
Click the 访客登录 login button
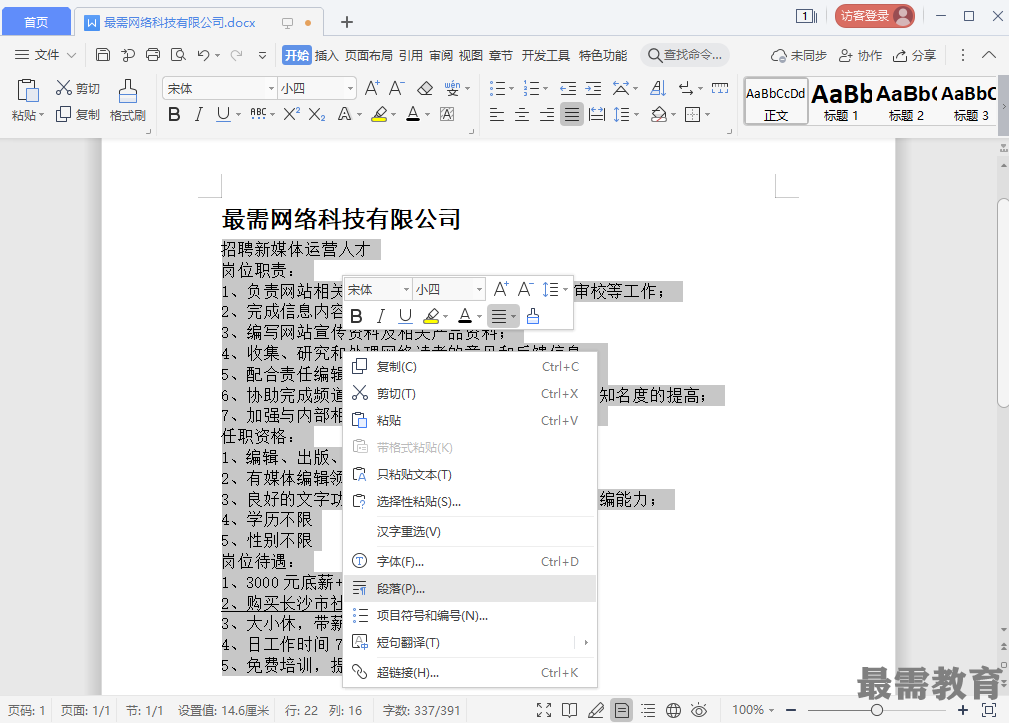pos(875,16)
